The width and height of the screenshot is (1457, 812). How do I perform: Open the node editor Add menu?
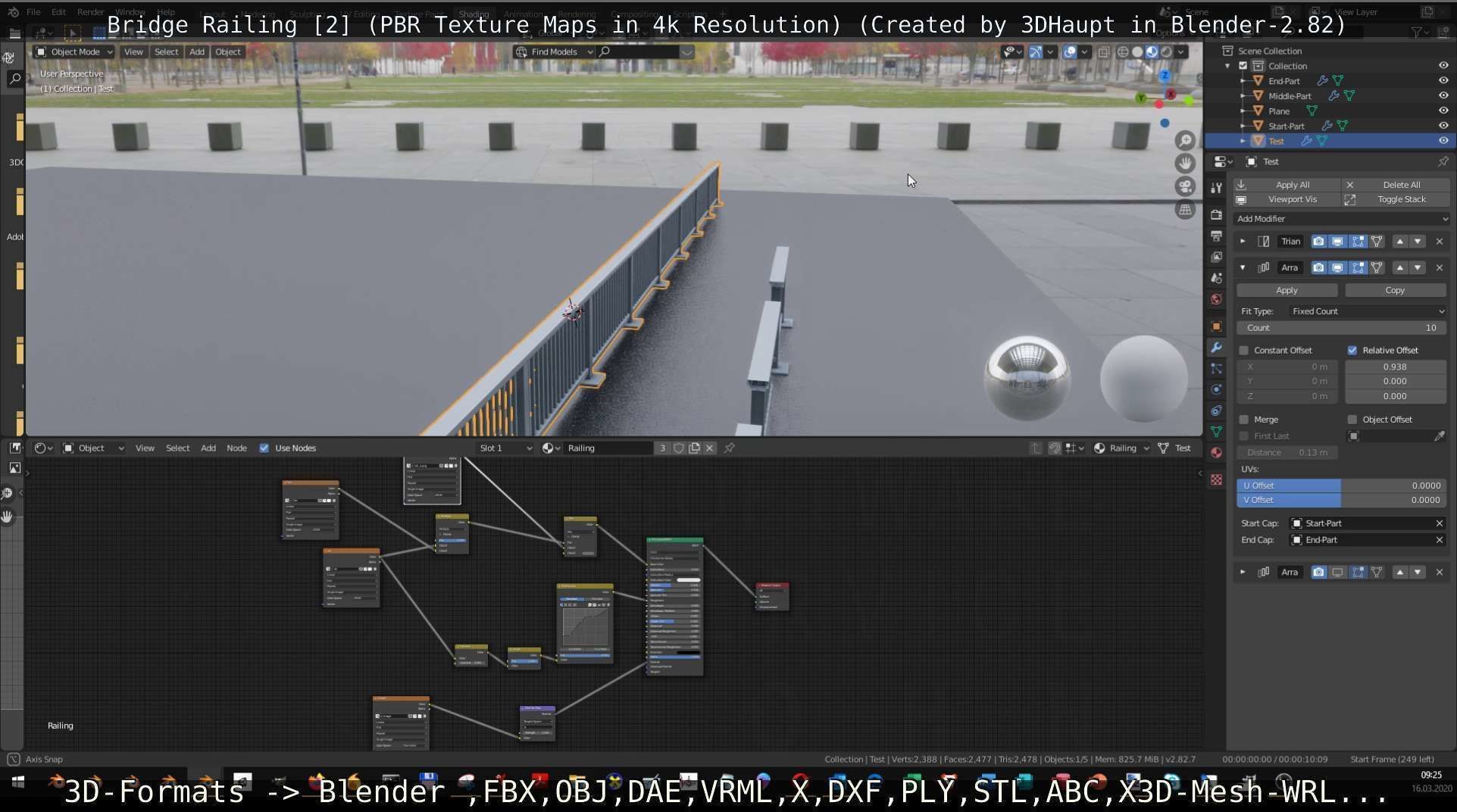[208, 448]
